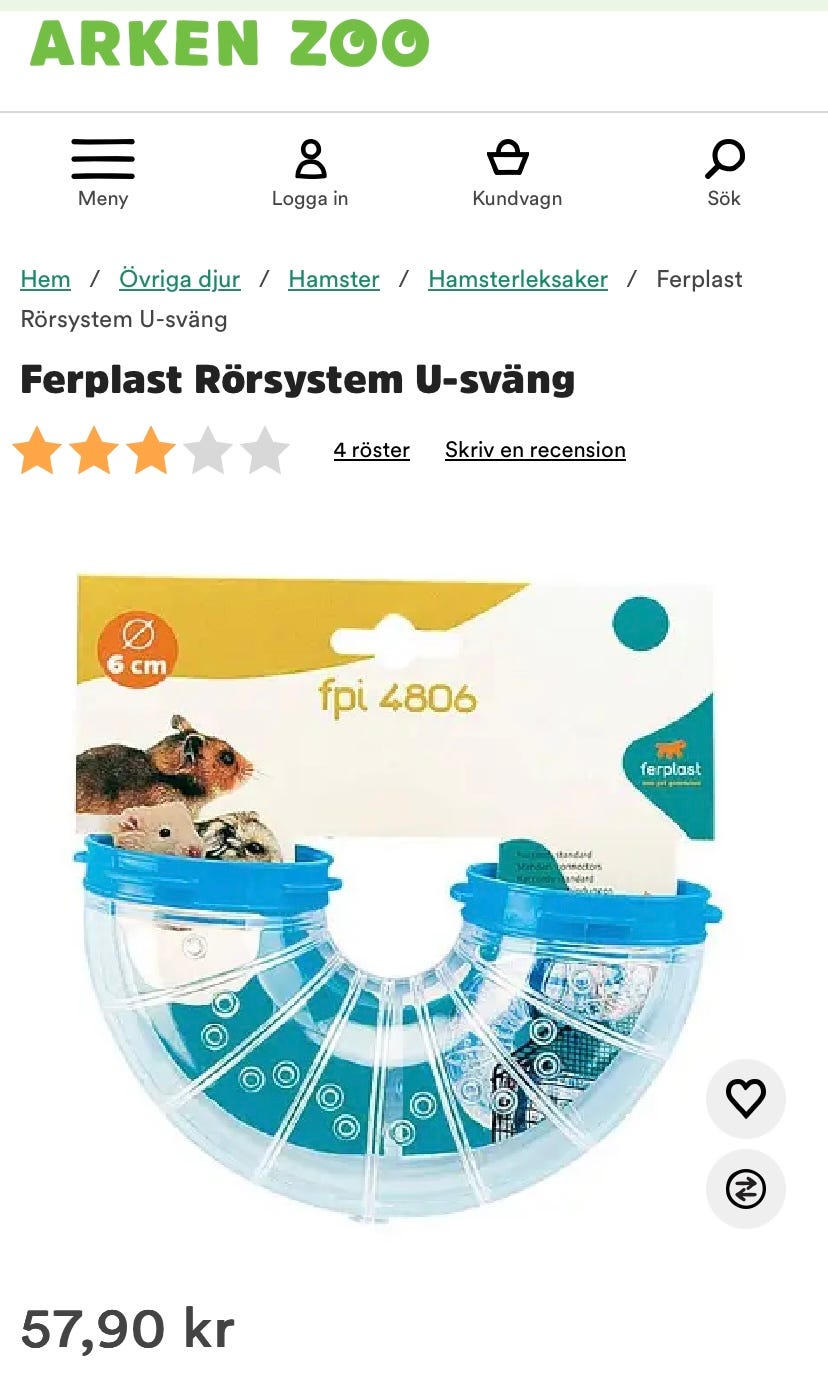Select the fifth grey star
This screenshot has width=828, height=1384.
click(x=265, y=450)
